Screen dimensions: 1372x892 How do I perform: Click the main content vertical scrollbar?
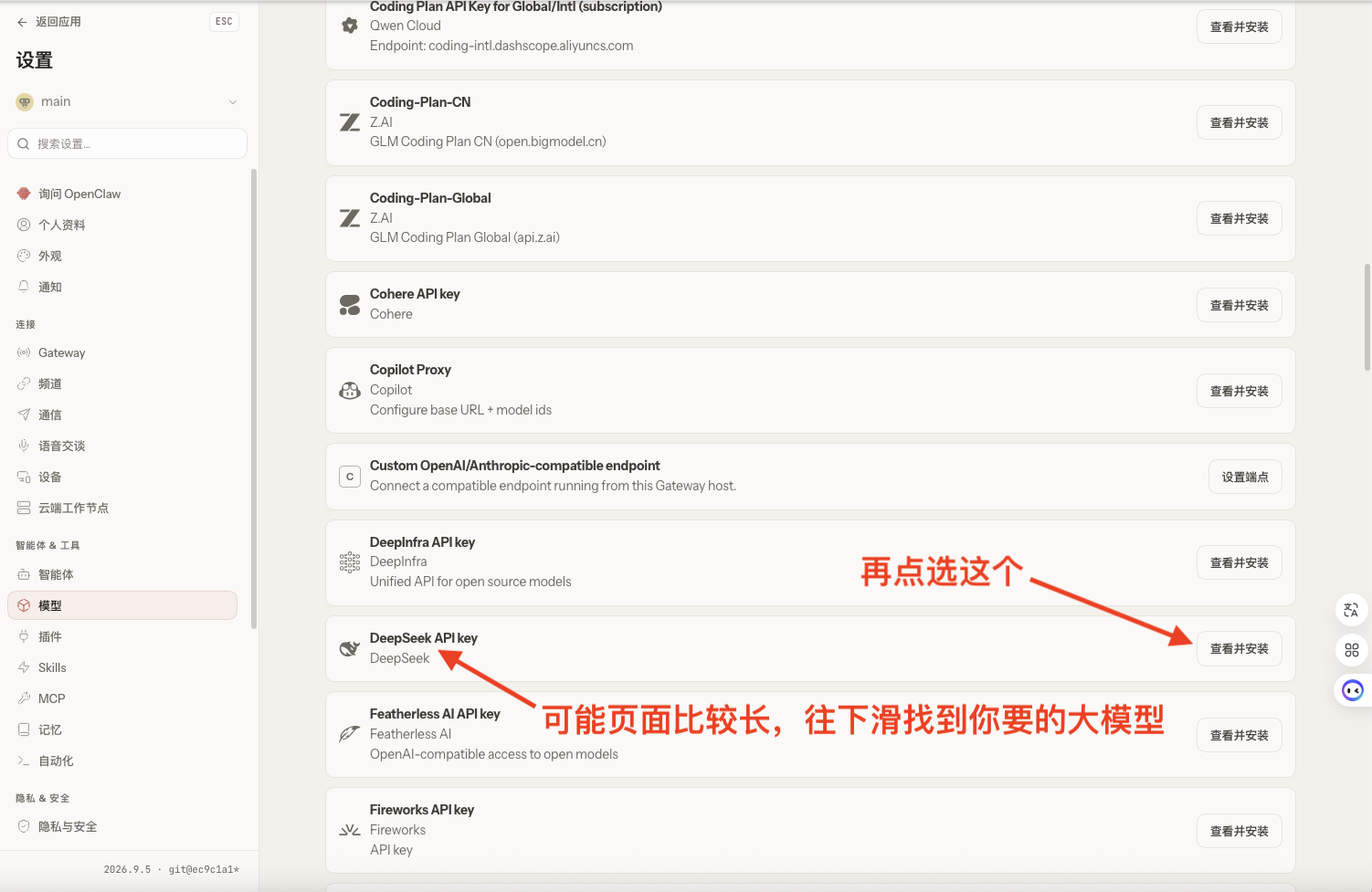tap(1367, 318)
